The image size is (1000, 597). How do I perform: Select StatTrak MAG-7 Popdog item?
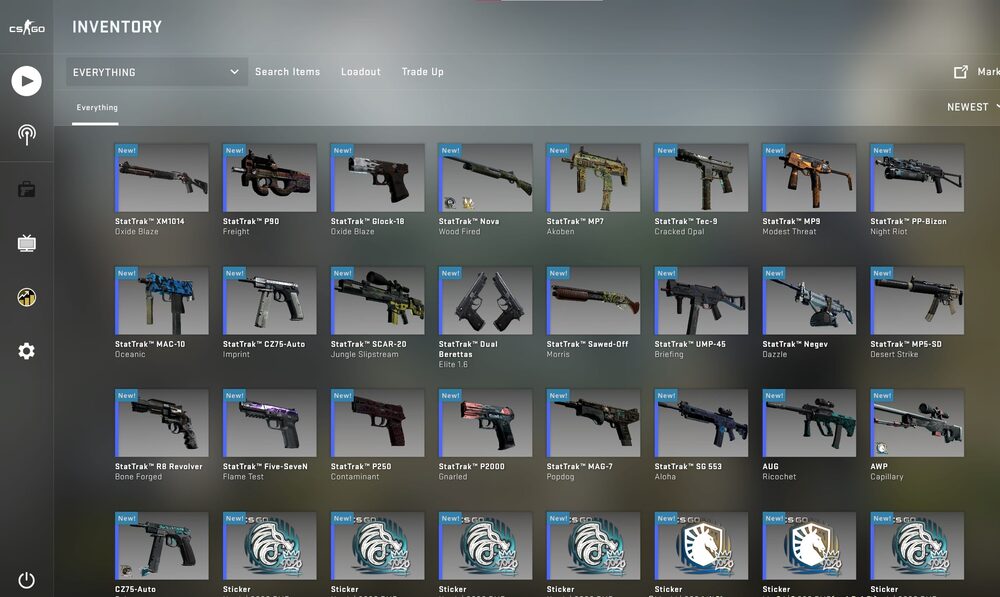click(593, 422)
